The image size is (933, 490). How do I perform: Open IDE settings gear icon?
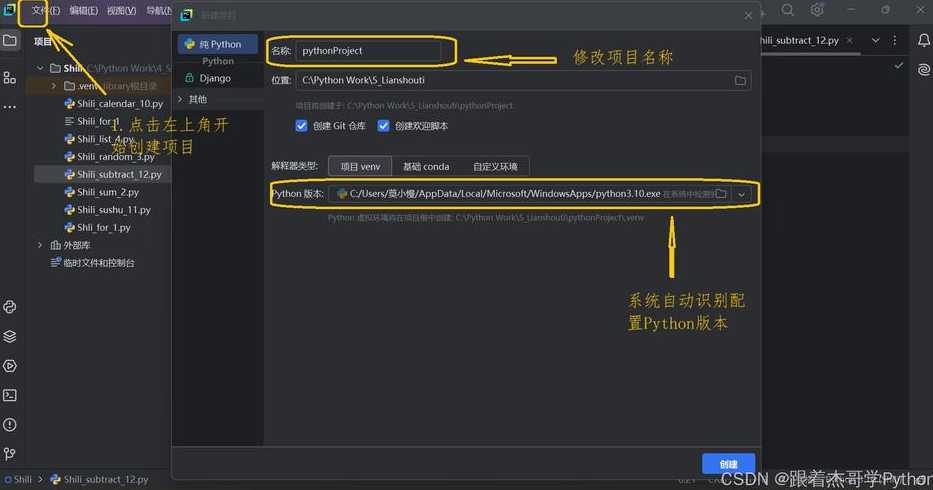817,10
